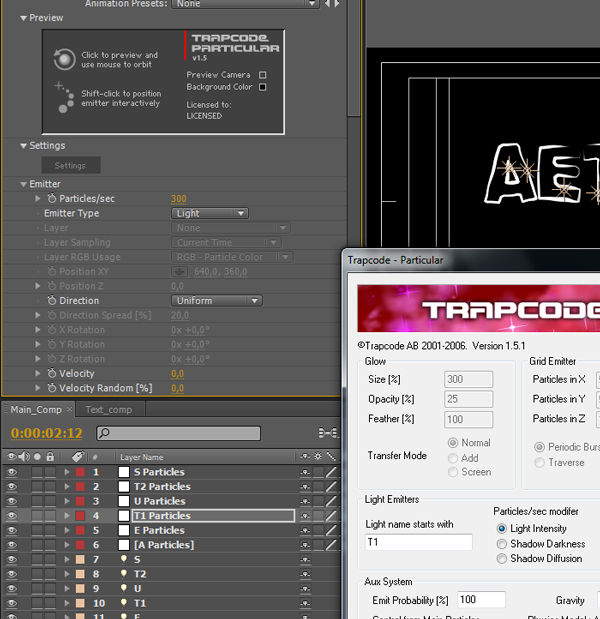The height and width of the screenshot is (619, 600).
Task: Select the Shadow Darkness radio button
Action: click(502, 544)
